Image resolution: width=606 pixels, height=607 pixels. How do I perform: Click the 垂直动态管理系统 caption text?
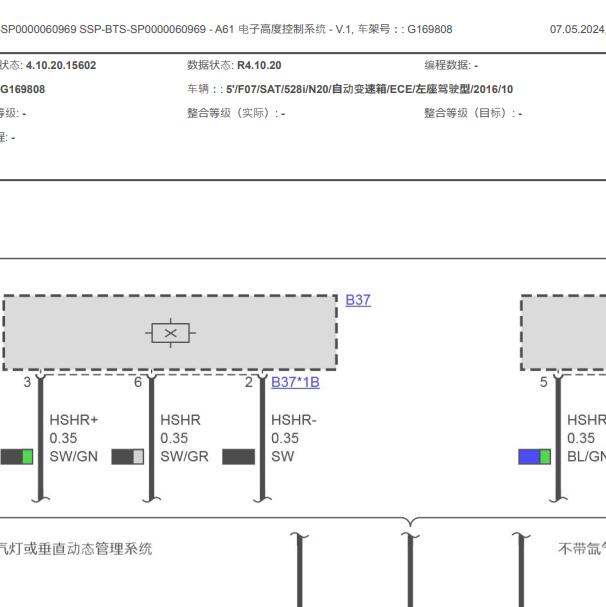tap(96, 549)
